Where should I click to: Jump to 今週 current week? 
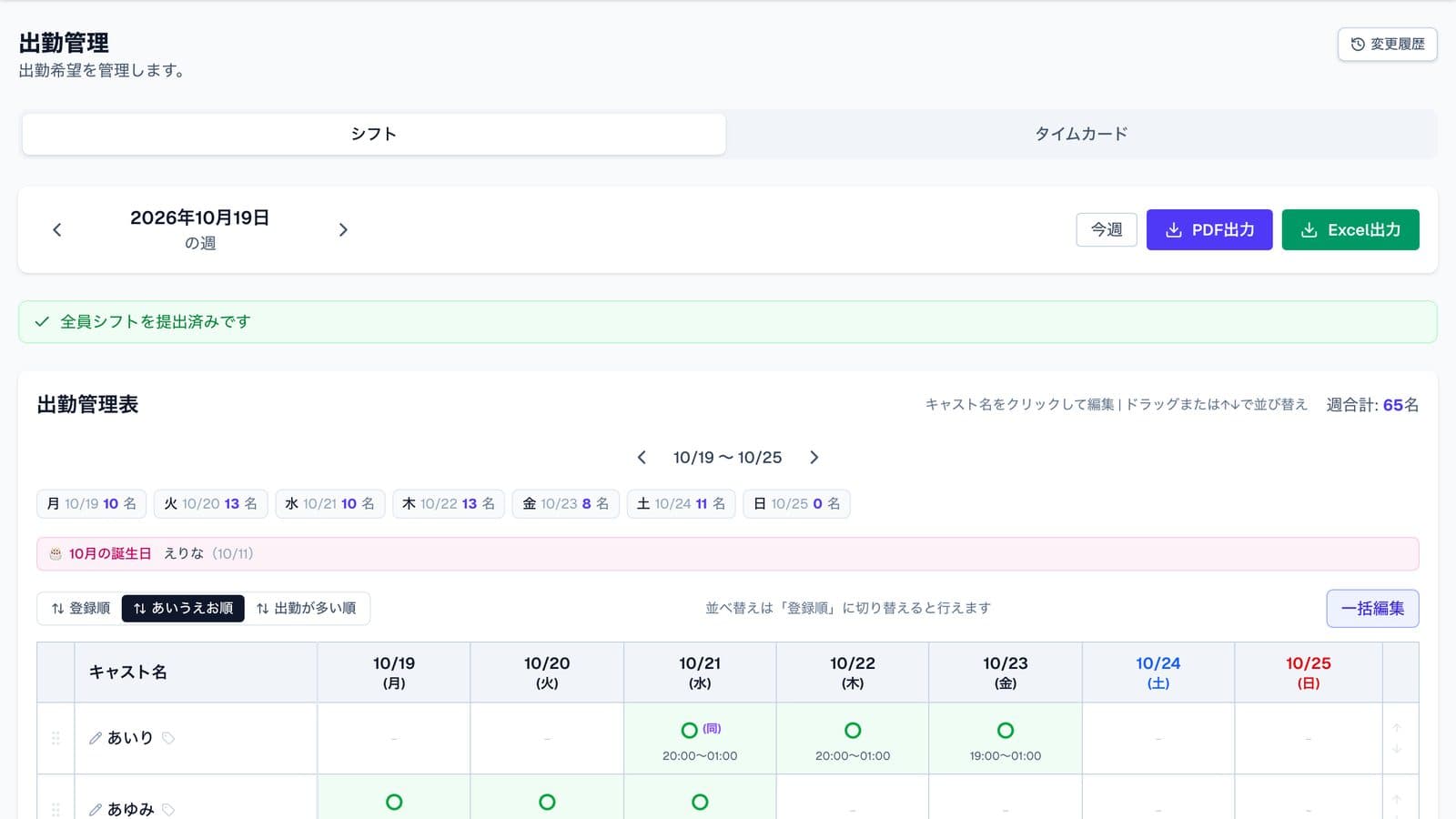click(x=1107, y=229)
